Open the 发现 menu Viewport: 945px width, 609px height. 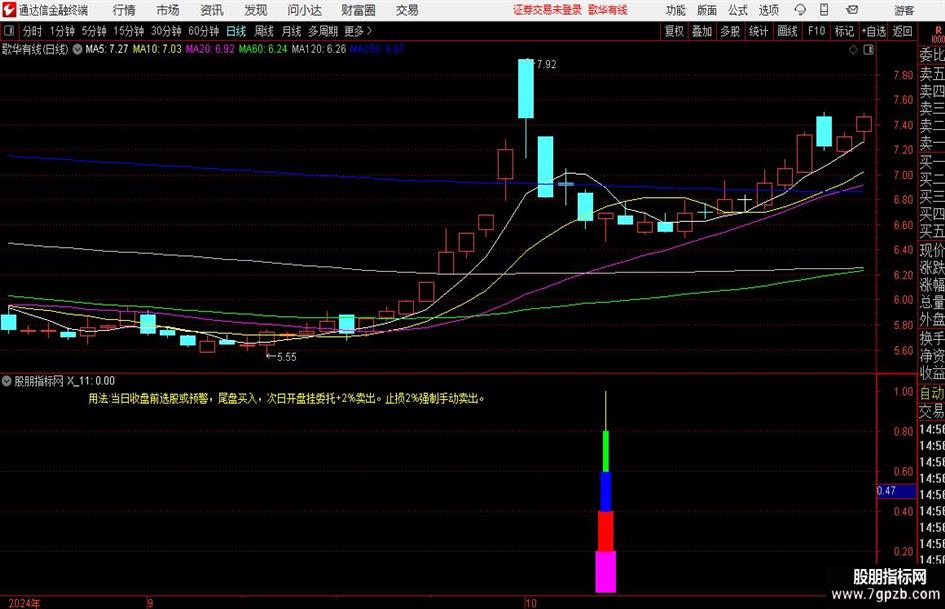(256, 10)
